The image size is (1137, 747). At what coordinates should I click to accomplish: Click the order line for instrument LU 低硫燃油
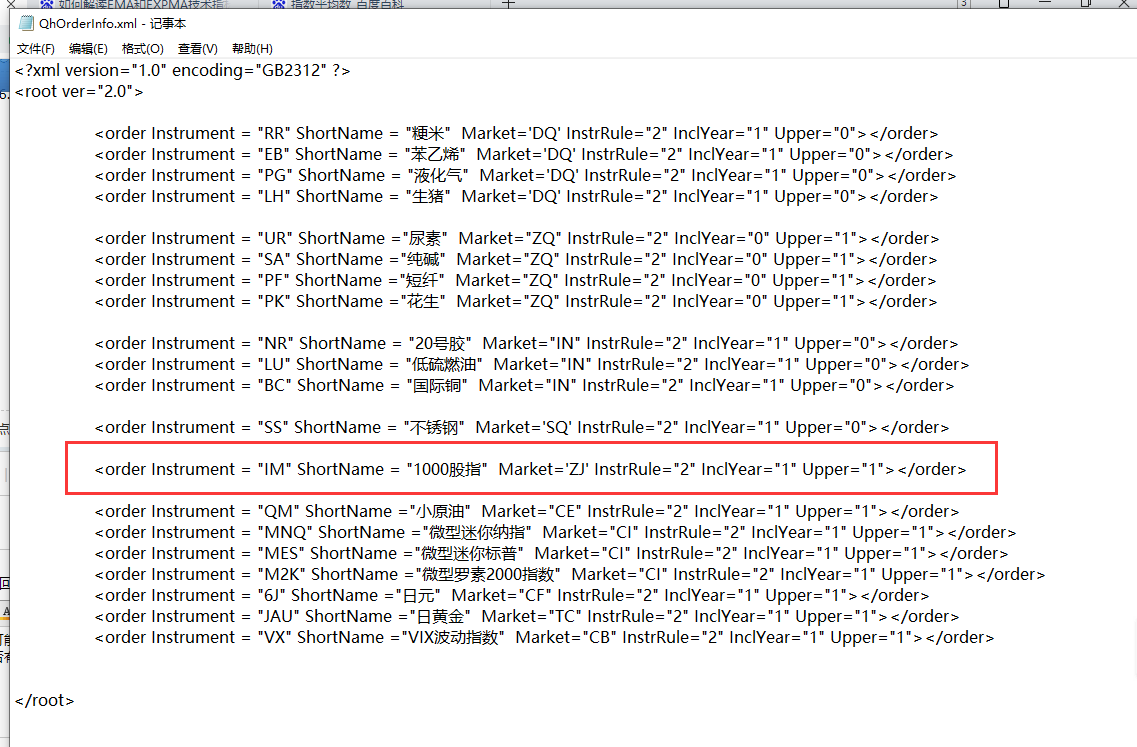click(x=532, y=365)
